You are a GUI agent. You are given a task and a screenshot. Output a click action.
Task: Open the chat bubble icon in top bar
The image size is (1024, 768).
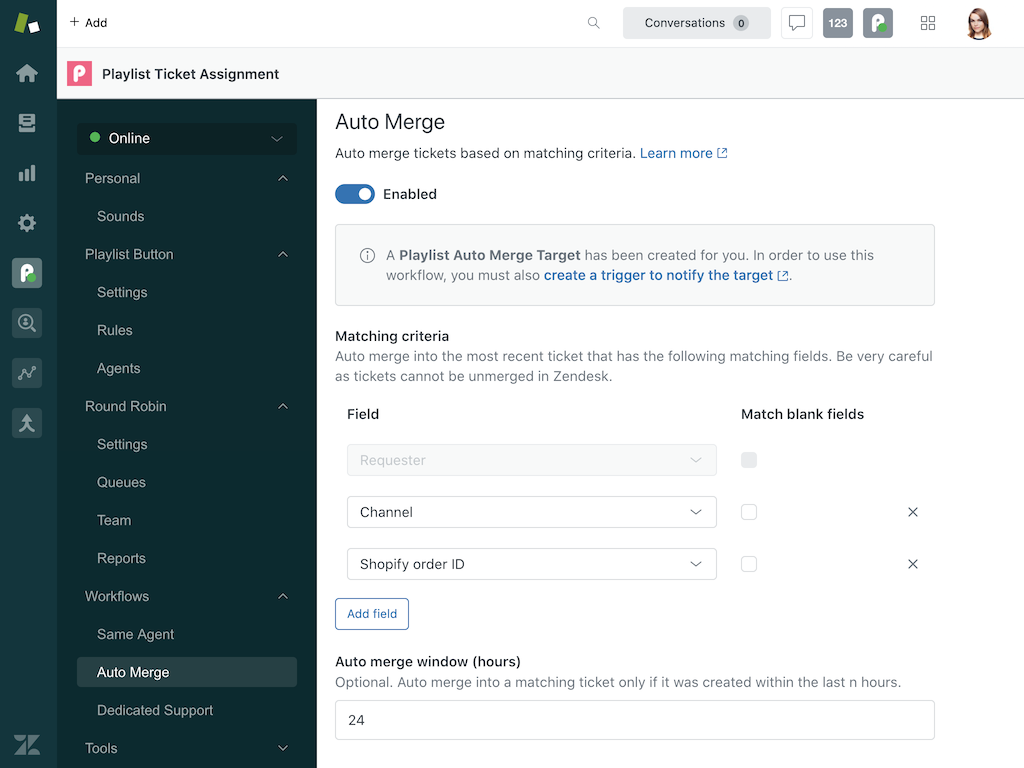(x=797, y=23)
